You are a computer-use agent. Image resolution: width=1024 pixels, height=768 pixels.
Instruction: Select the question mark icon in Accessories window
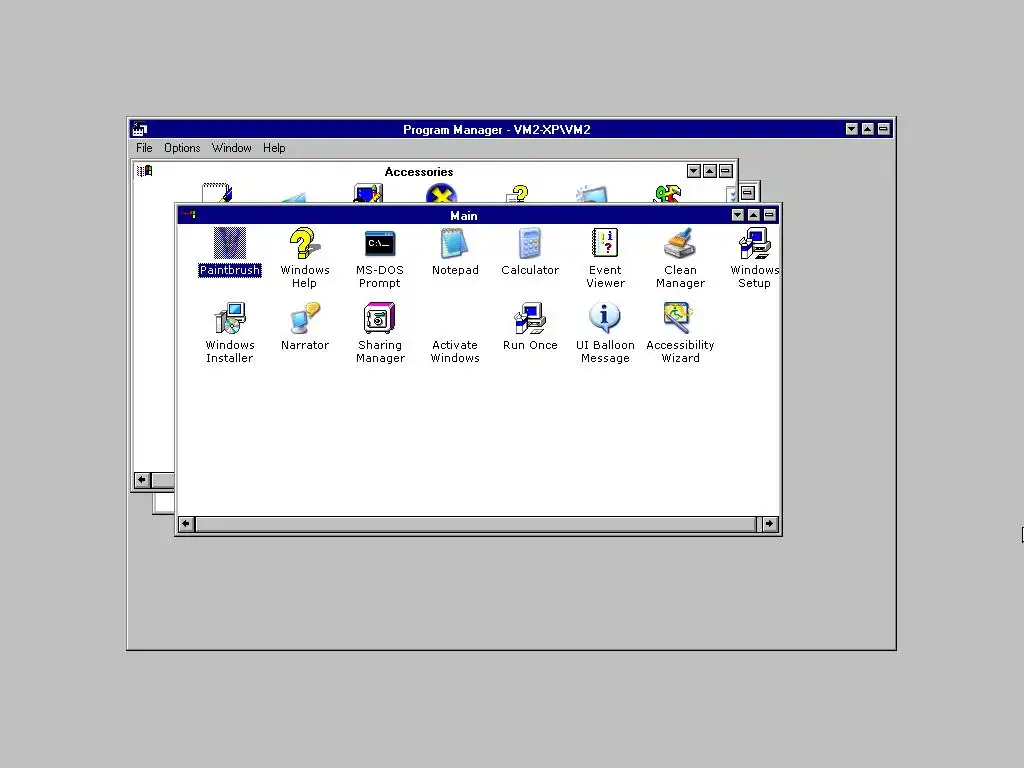coord(517,193)
